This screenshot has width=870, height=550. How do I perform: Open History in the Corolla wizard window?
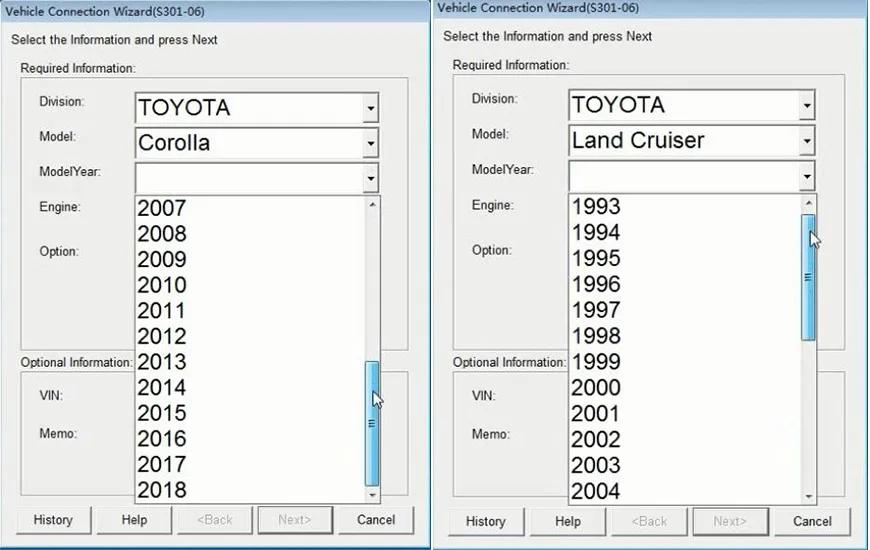pyautogui.click(x=53, y=520)
